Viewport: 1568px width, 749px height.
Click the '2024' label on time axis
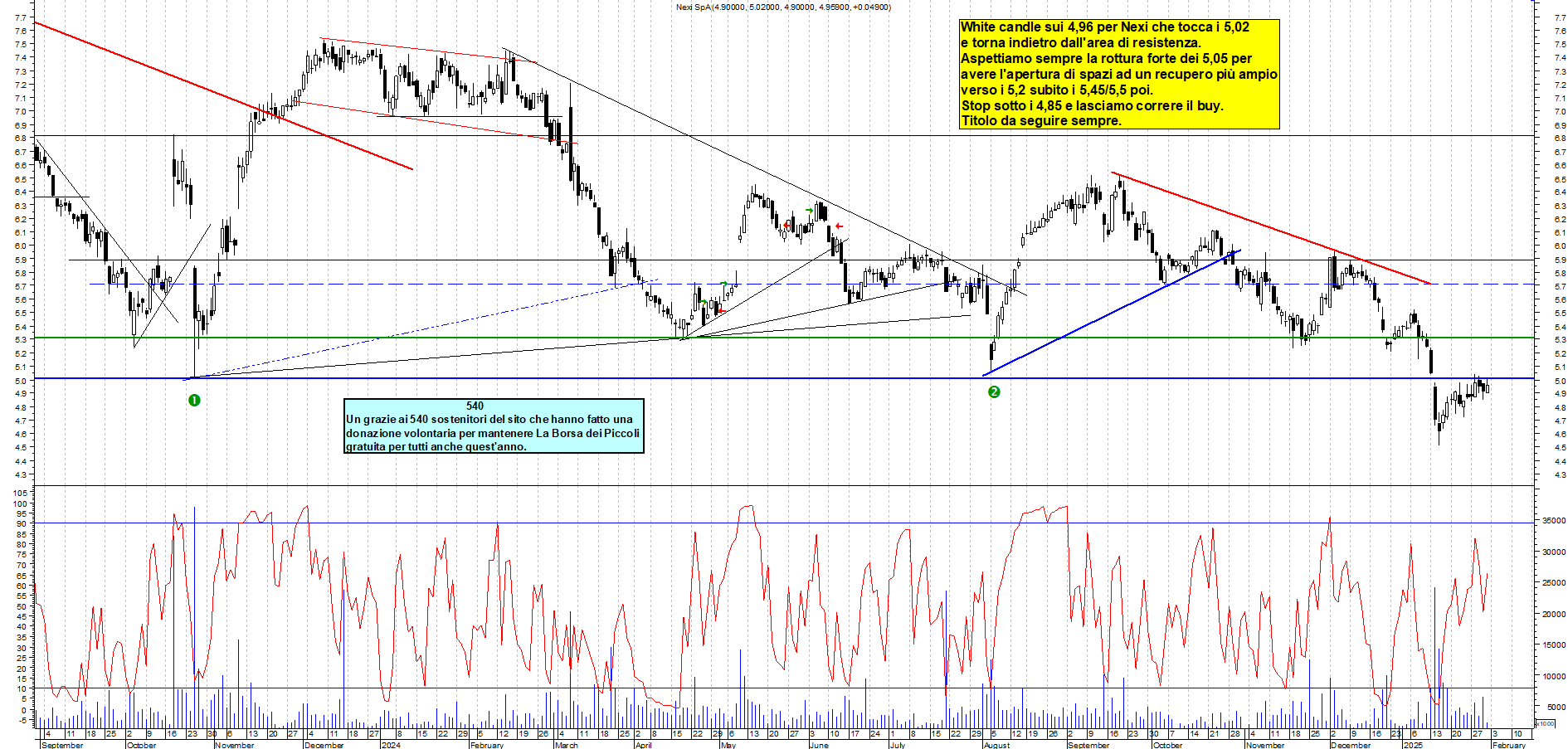pyautogui.click(x=390, y=745)
